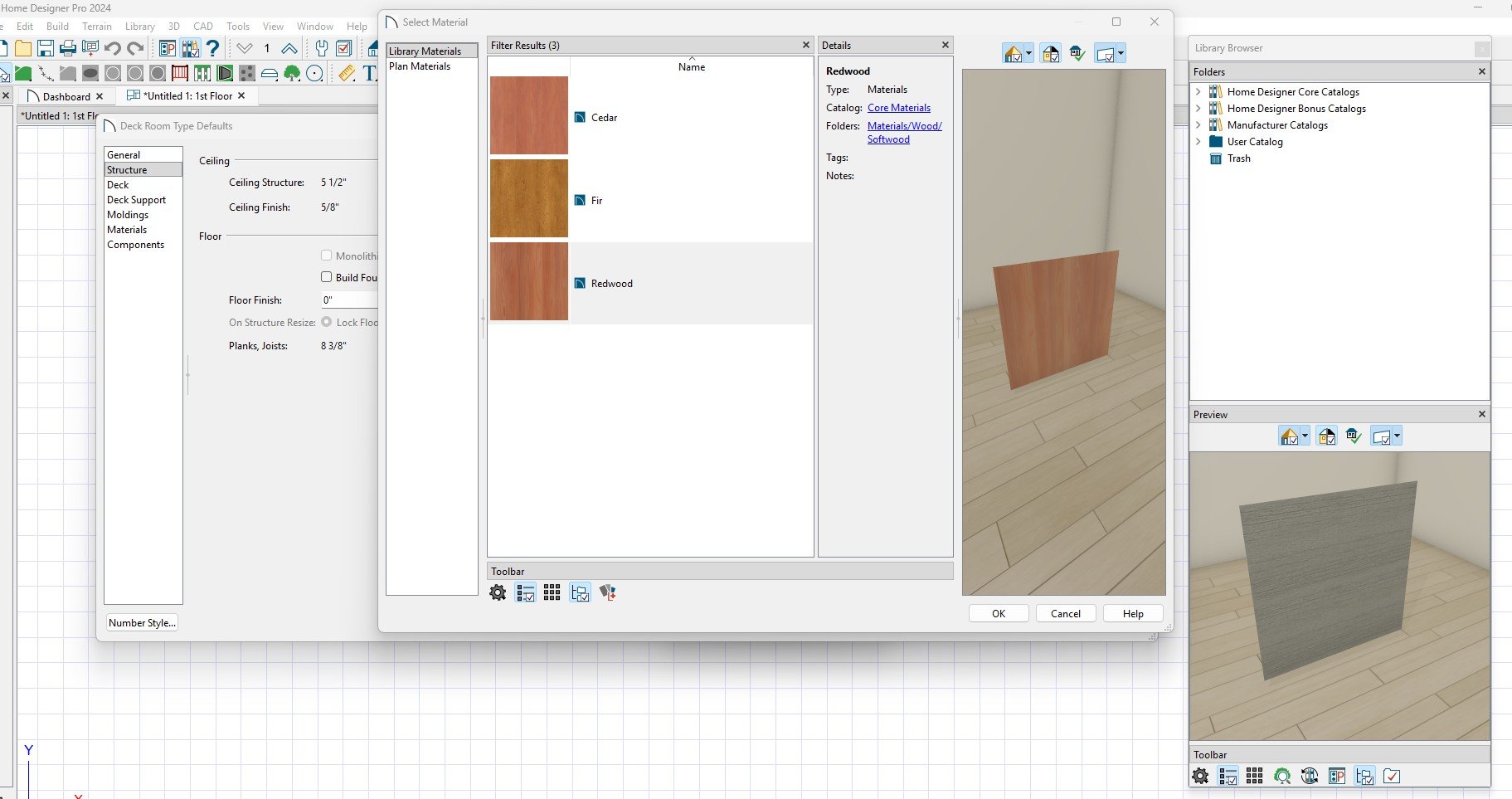This screenshot has width=1512, height=799.
Task: Click the Help button in Select Material
Action: pos(1133,614)
